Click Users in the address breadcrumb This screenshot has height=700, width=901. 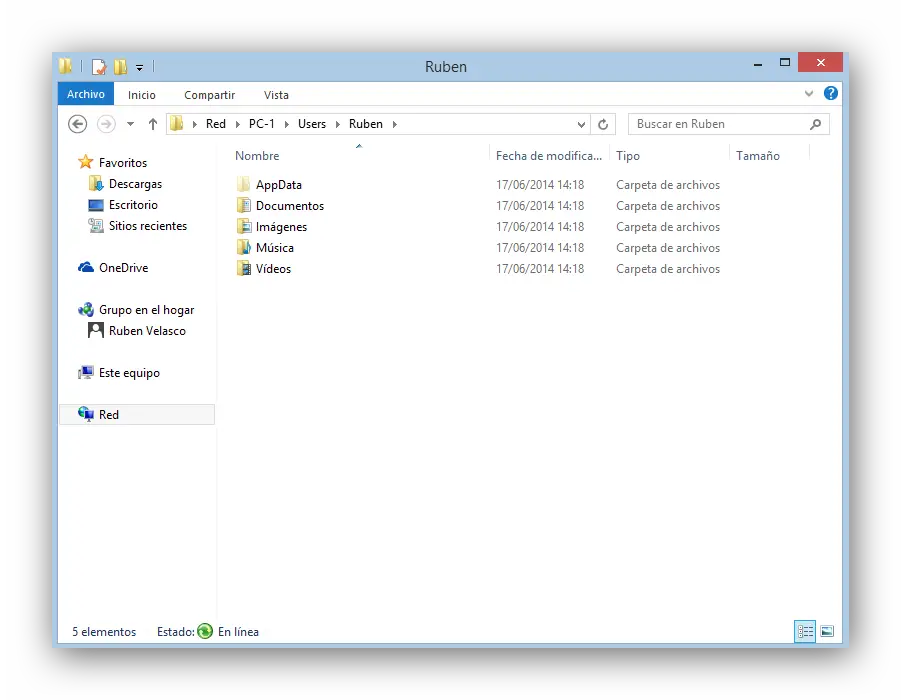click(x=311, y=124)
